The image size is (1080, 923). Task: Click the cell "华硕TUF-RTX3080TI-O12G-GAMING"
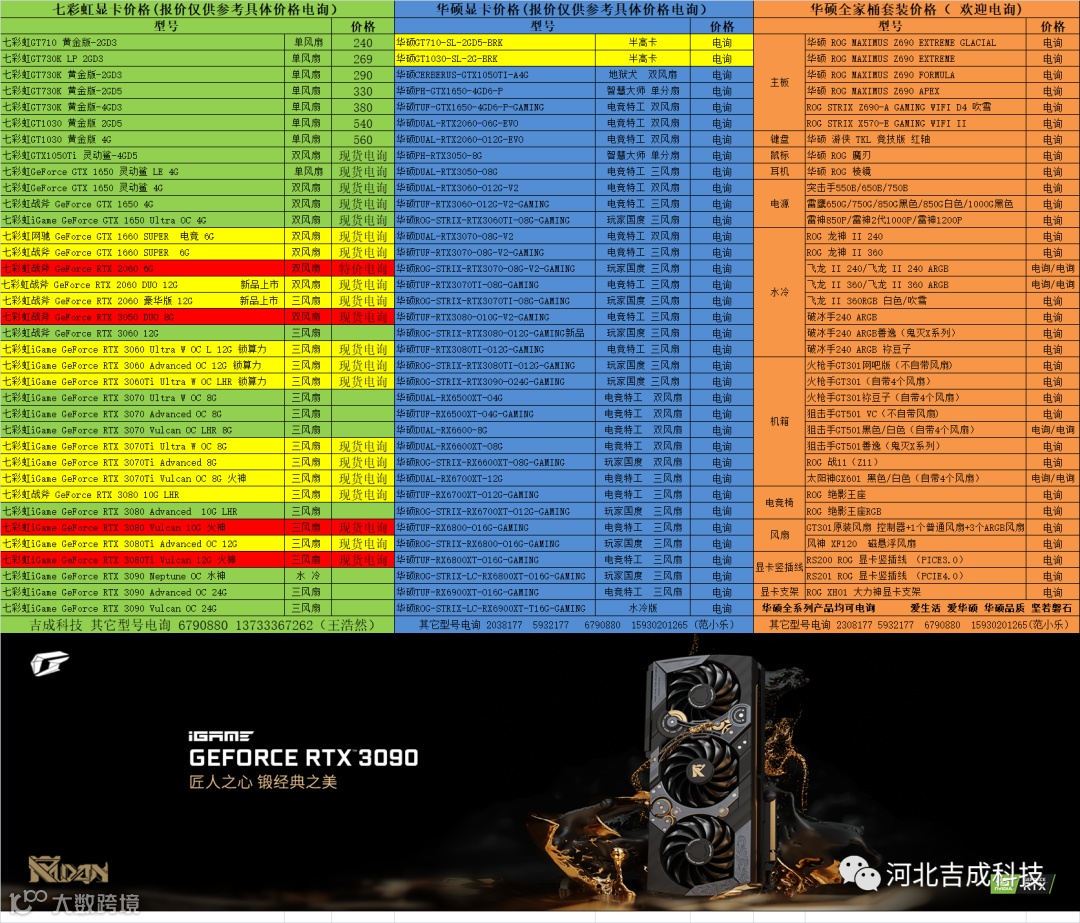click(495, 350)
